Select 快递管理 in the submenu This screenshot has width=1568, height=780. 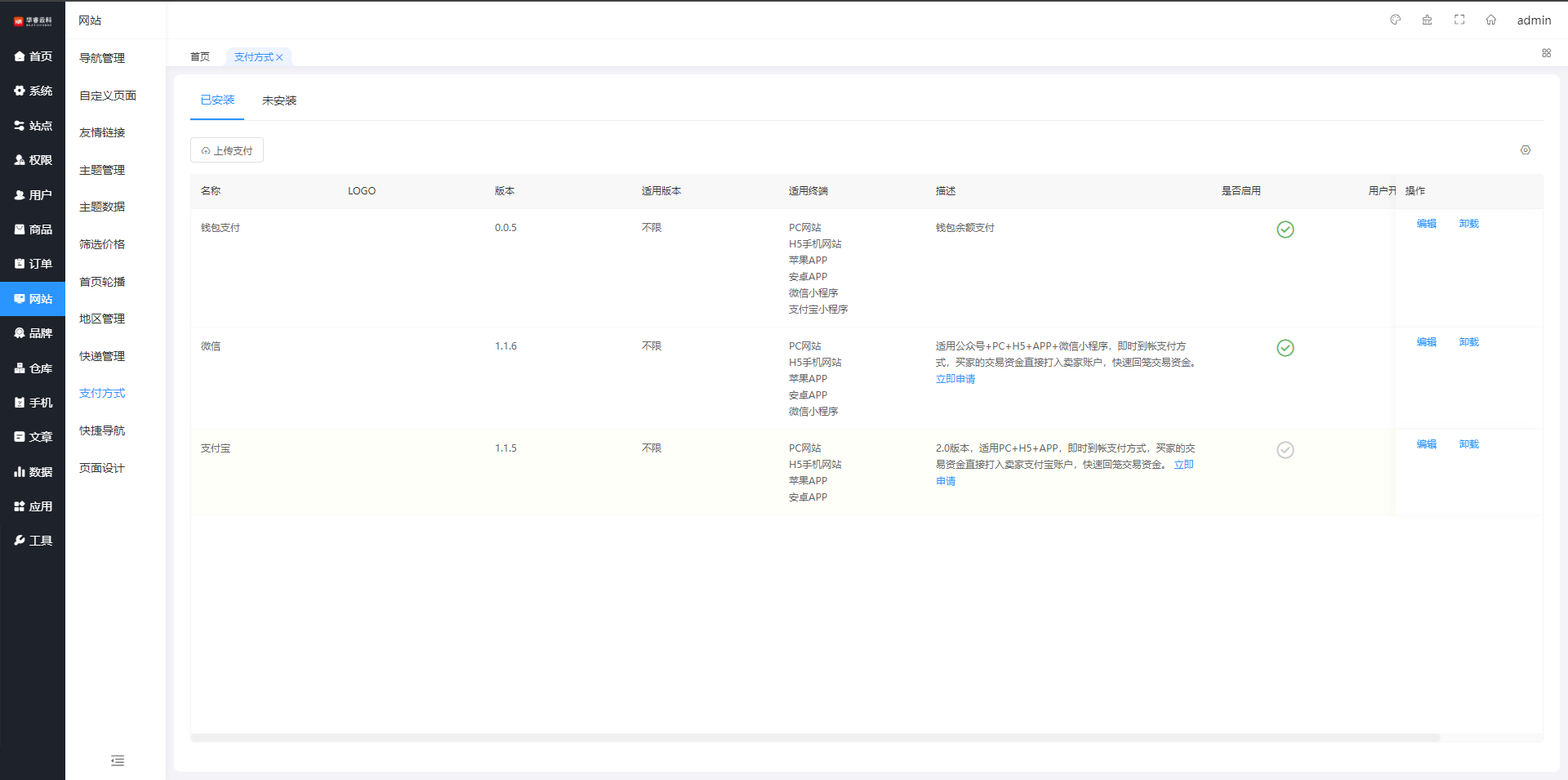[102, 356]
